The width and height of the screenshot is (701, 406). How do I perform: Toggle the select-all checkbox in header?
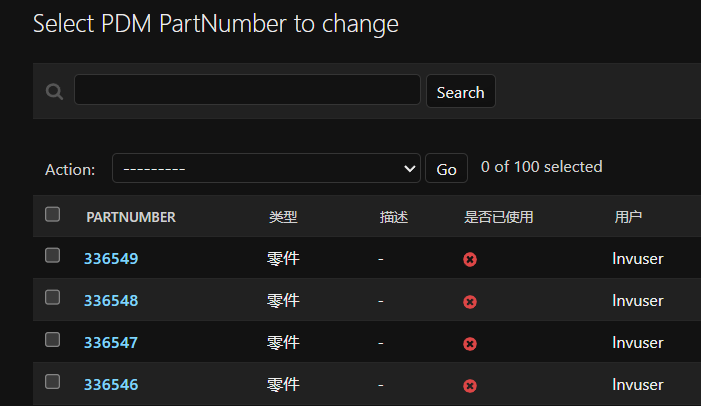(52, 214)
